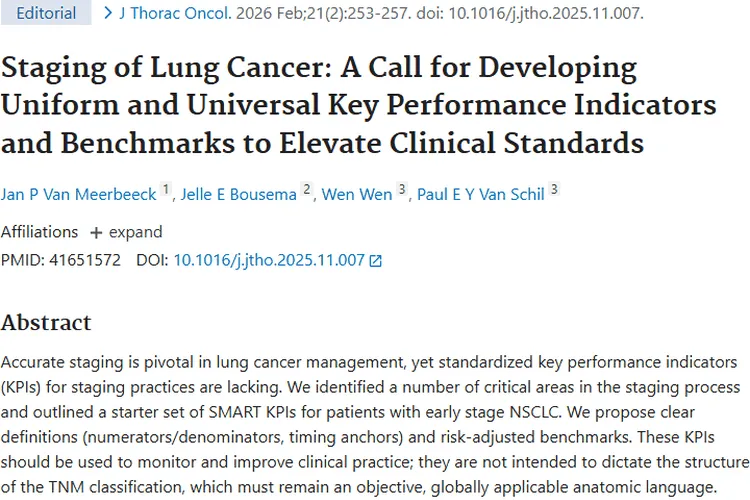This screenshot has width=750, height=500.
Task: Open author Jelle E Bousema's link
Action: coord(237,194)
